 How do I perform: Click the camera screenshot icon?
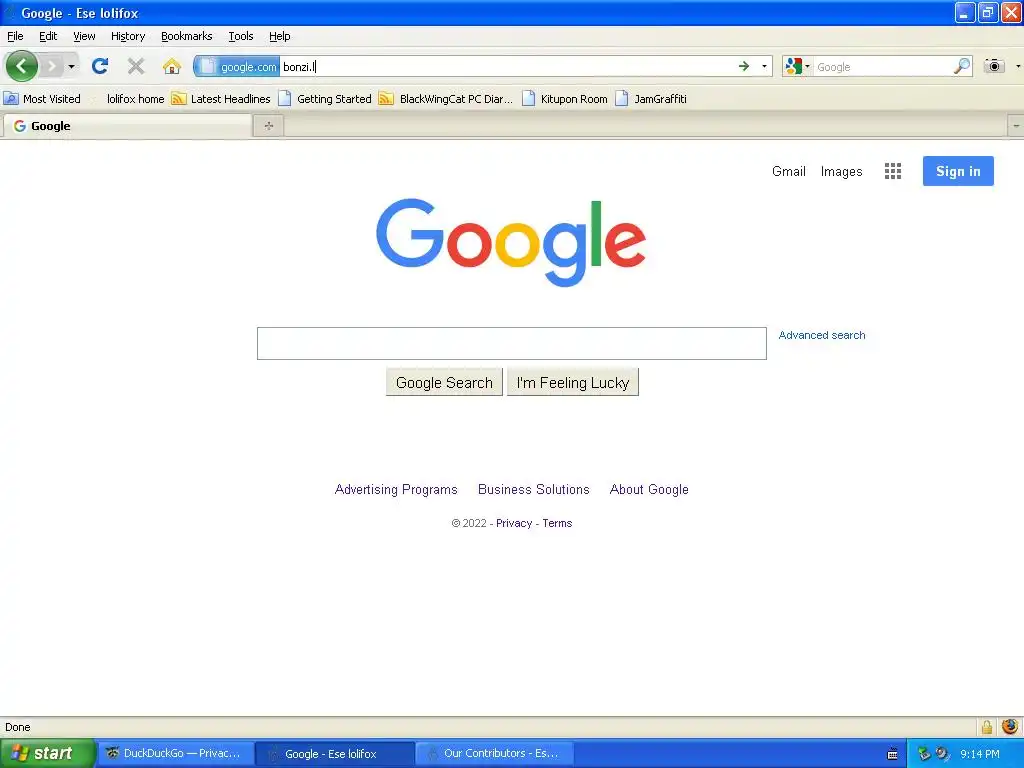click(994, 66)
